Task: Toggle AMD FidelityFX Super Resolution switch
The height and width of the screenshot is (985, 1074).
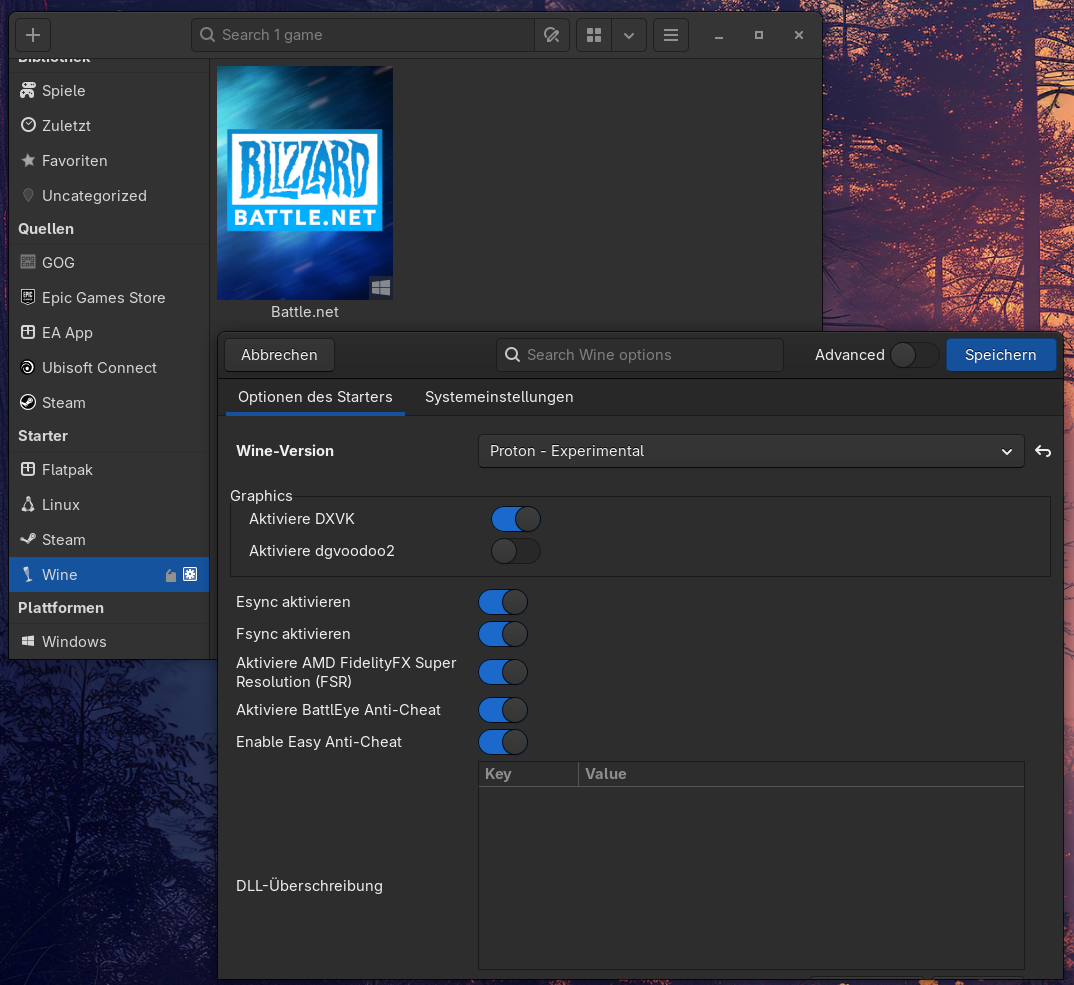Action: pyautogui.click(x=503, y=672)
